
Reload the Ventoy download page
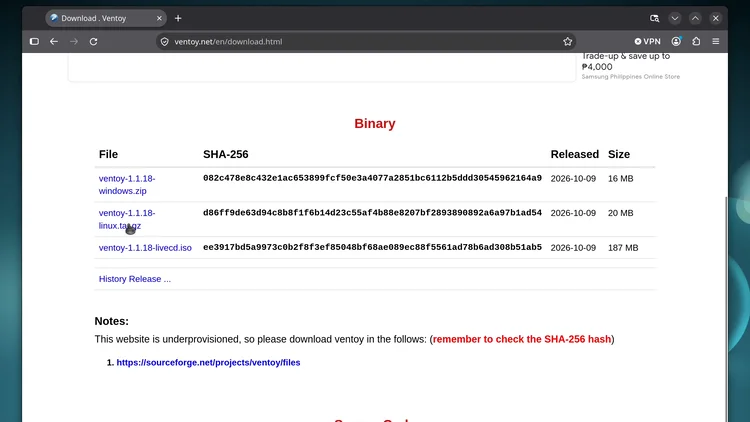coord(93,42)
